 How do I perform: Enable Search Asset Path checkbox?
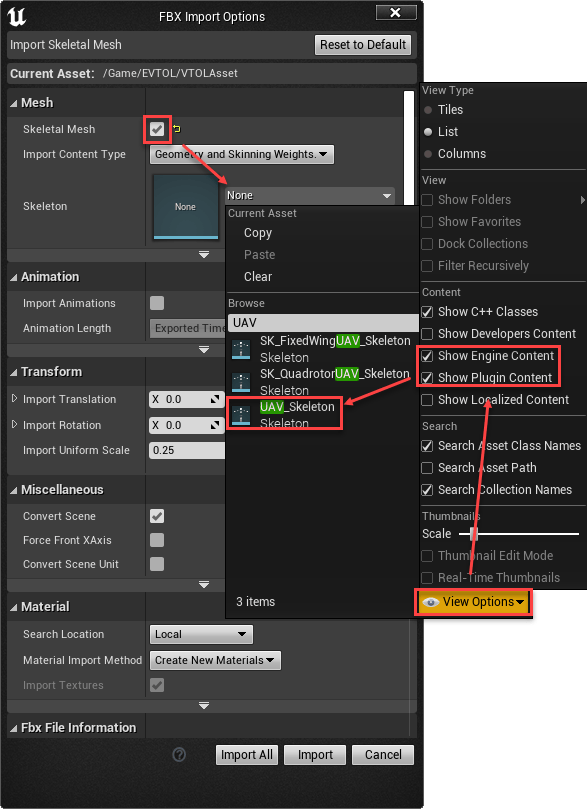(x=427, y=468)
